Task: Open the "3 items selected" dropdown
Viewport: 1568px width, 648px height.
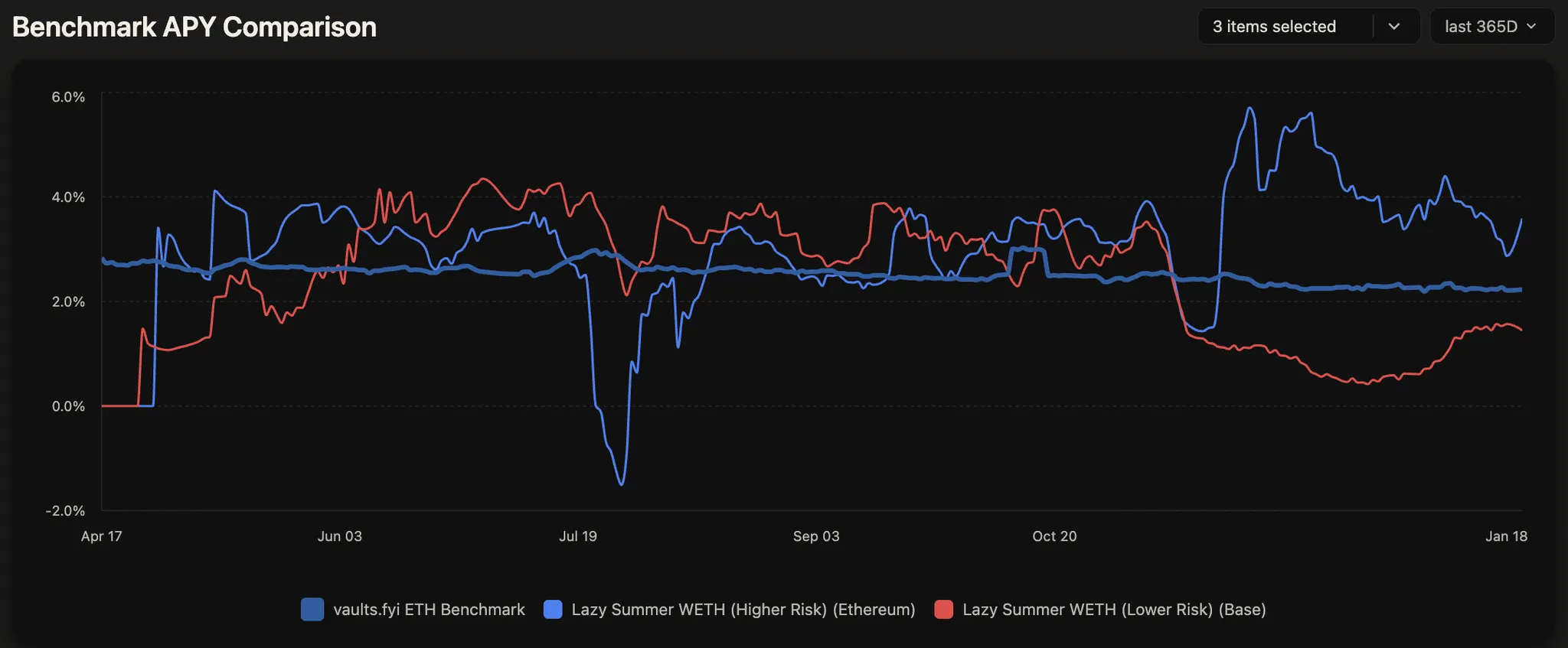Action: [x=1274, y=27]
